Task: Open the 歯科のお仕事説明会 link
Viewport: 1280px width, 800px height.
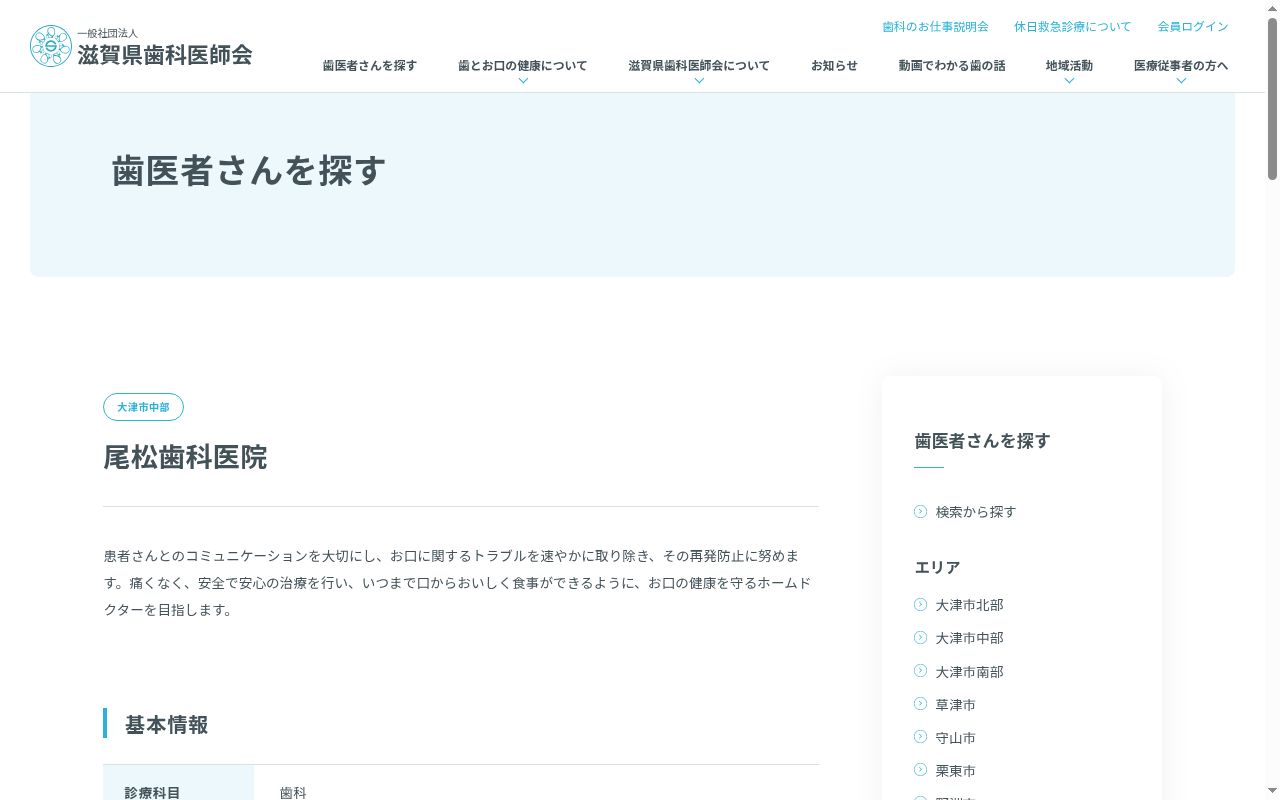Action: pyautogui.click(x=935, y=27)
